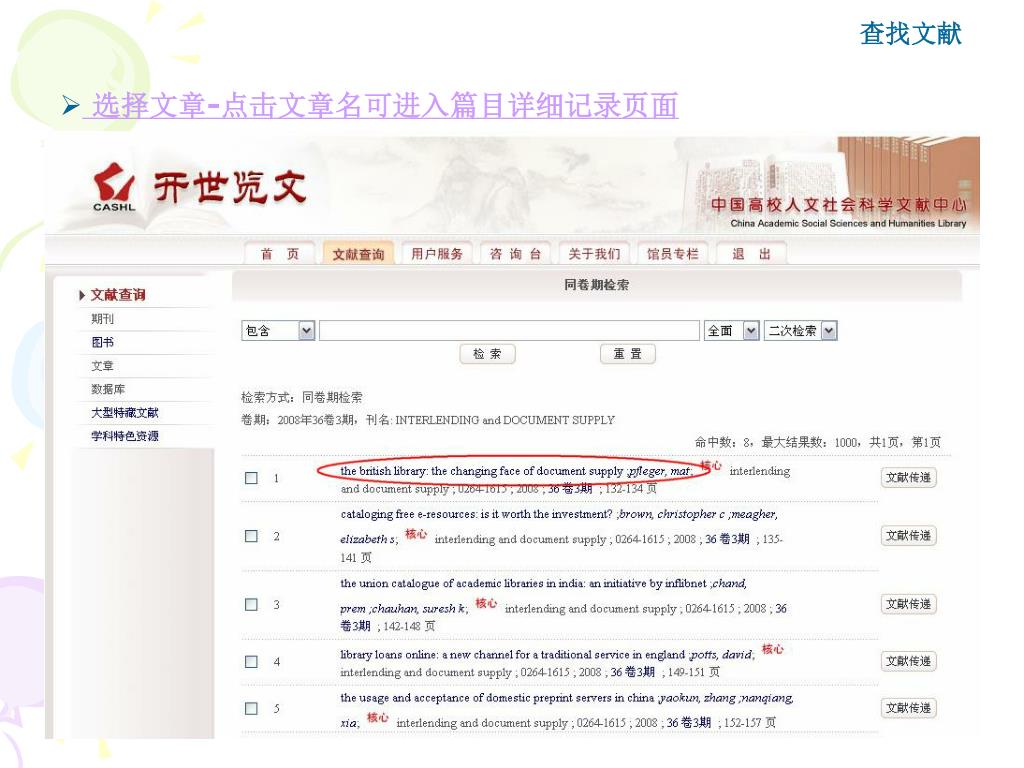Open the 包含 match-type dropdown
Viewport: 1024px width, 768px height.
tap(278, 330)
